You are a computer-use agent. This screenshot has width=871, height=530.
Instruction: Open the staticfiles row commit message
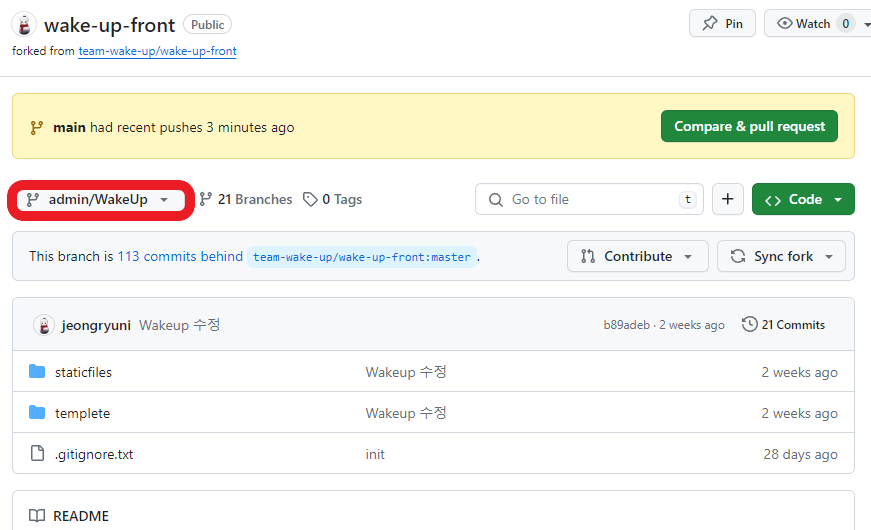coord(406,372)
